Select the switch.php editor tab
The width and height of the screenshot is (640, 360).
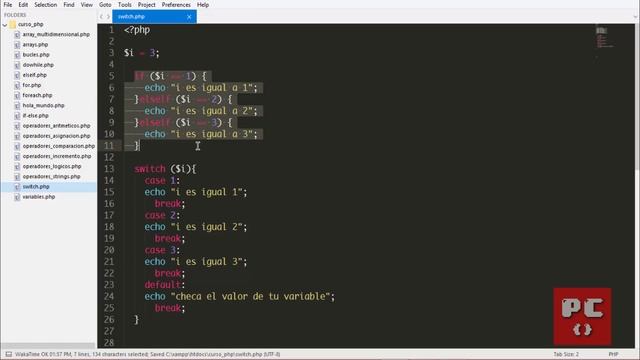coord(154,17)
